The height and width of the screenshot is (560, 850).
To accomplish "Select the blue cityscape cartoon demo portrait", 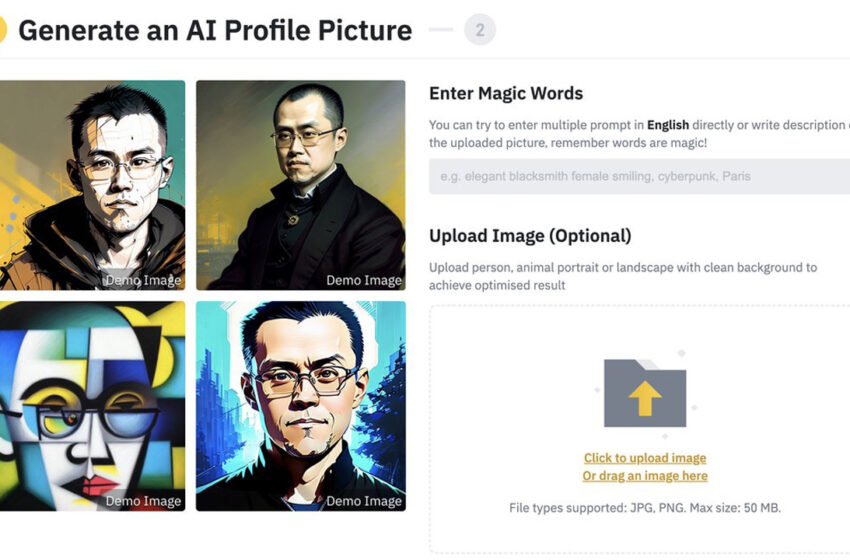I will tap(301, 406).
